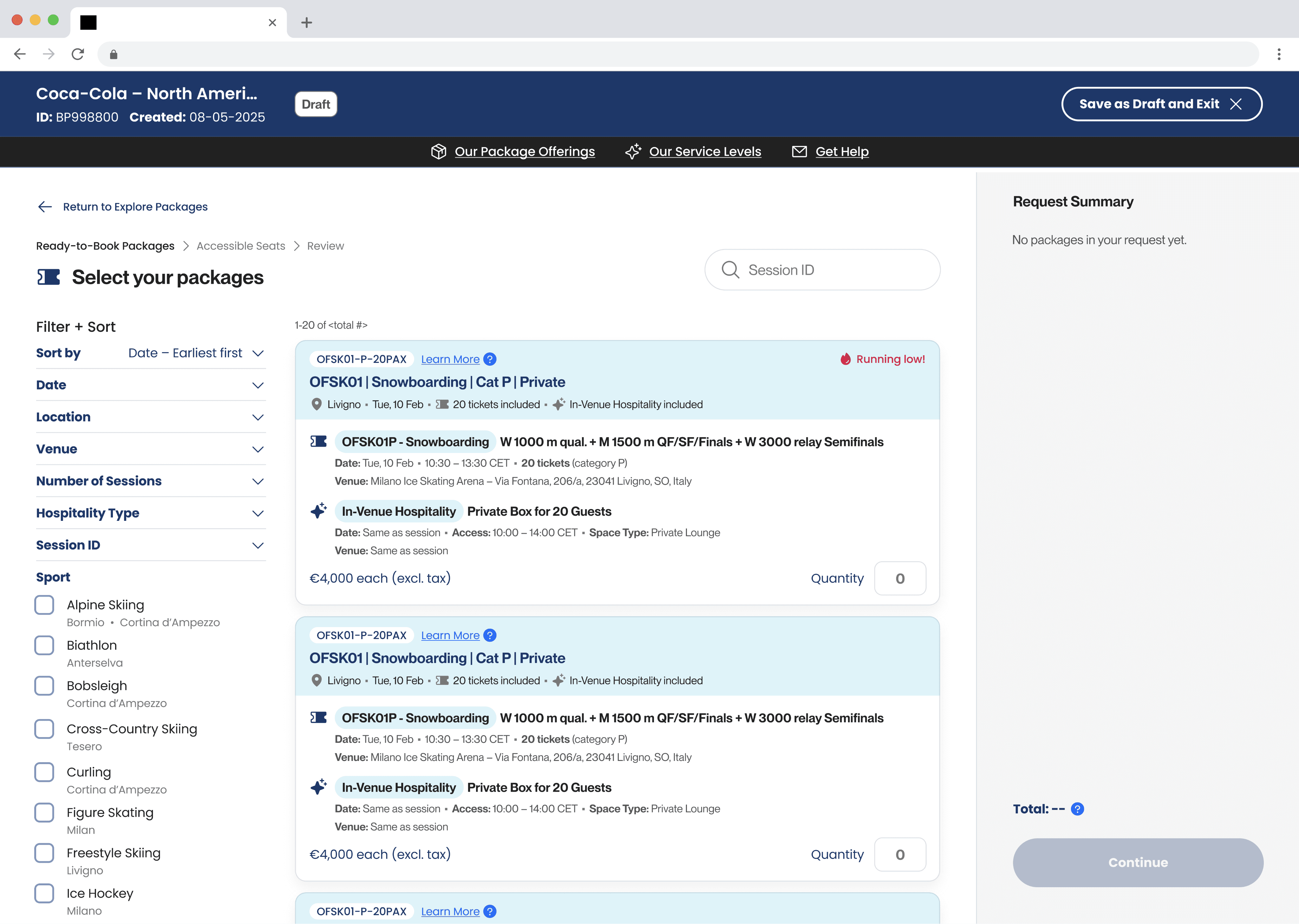Click the blue help icon next to Total
The width and height of the screenshot is (1299, 924).
(x=1077, y=809)
